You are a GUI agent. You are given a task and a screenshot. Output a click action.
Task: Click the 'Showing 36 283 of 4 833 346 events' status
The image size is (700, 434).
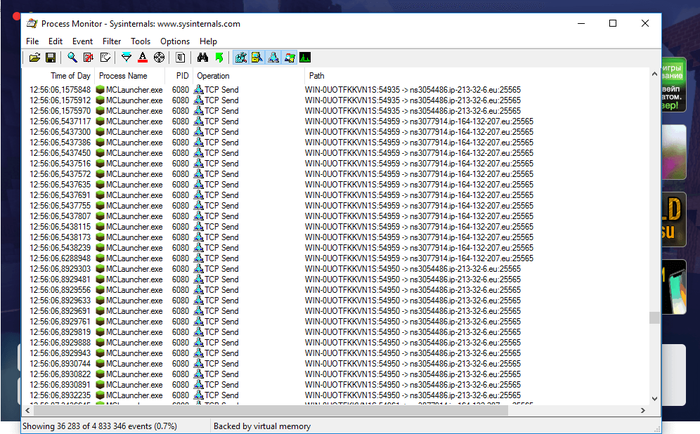pyautogui.click(x=100, y=426)
